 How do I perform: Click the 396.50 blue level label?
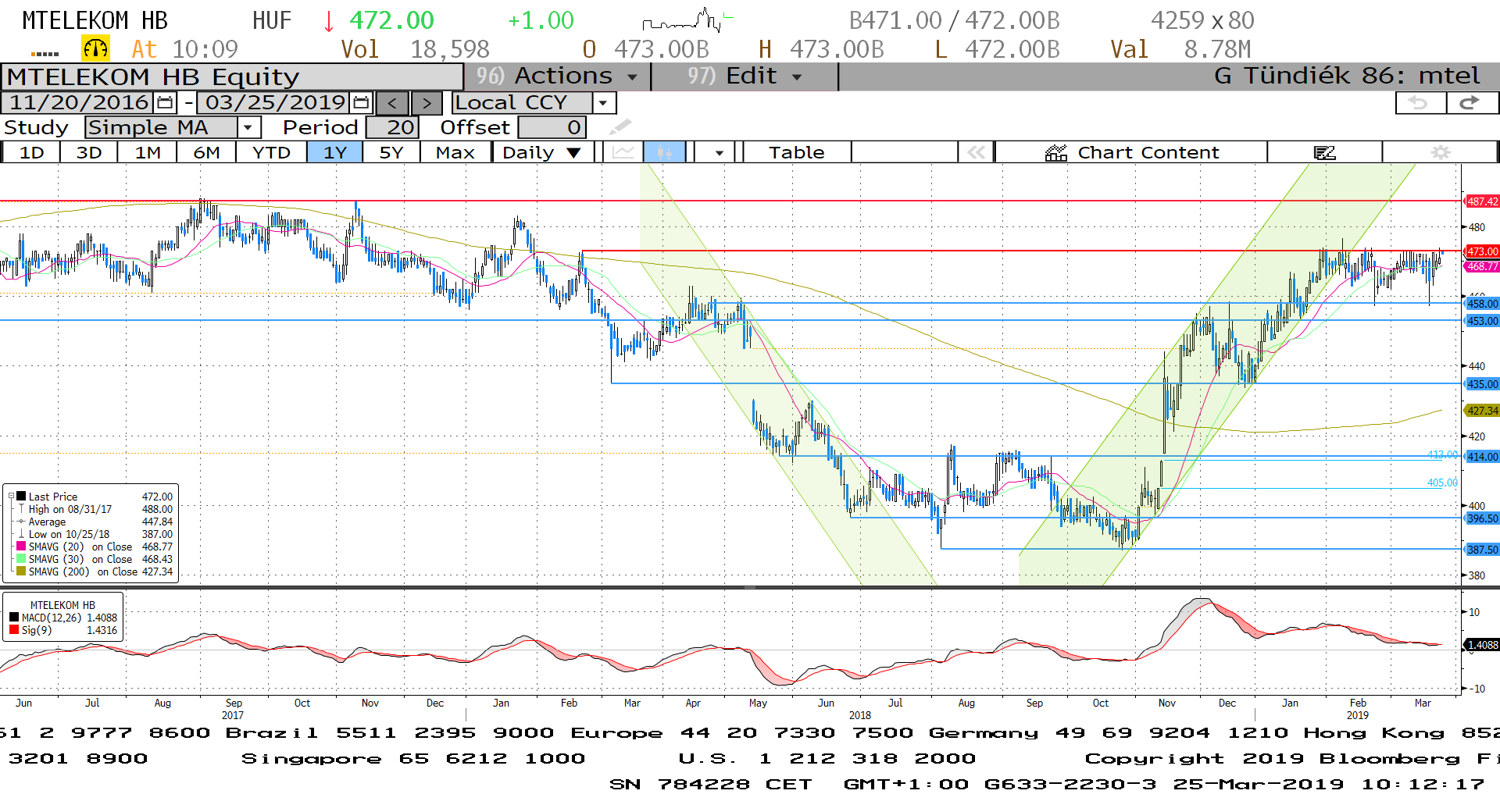[x=1482, y=518]
